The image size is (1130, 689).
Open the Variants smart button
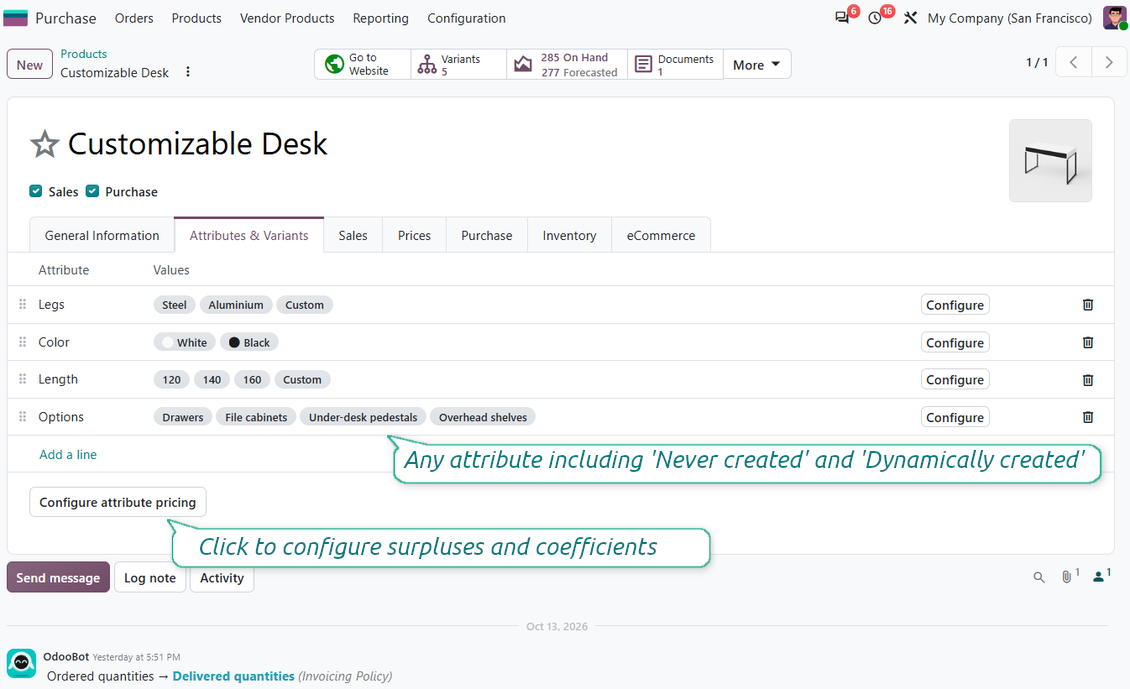point(458,64)
